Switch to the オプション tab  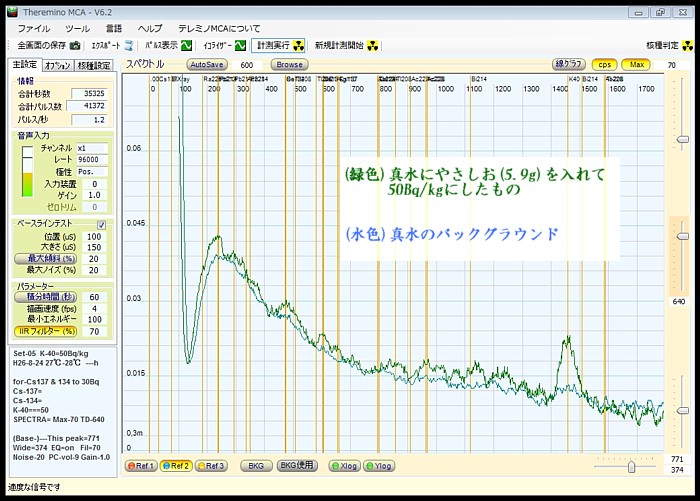(57, 66)
